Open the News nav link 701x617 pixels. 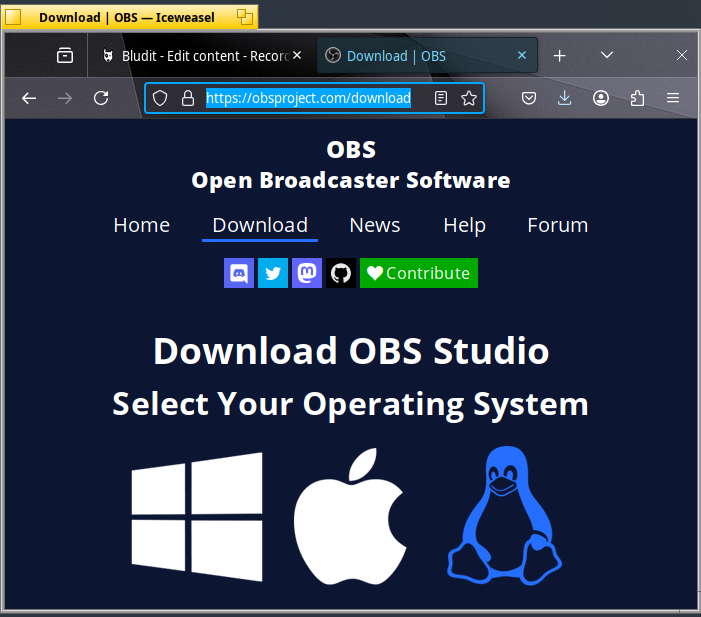375,225
